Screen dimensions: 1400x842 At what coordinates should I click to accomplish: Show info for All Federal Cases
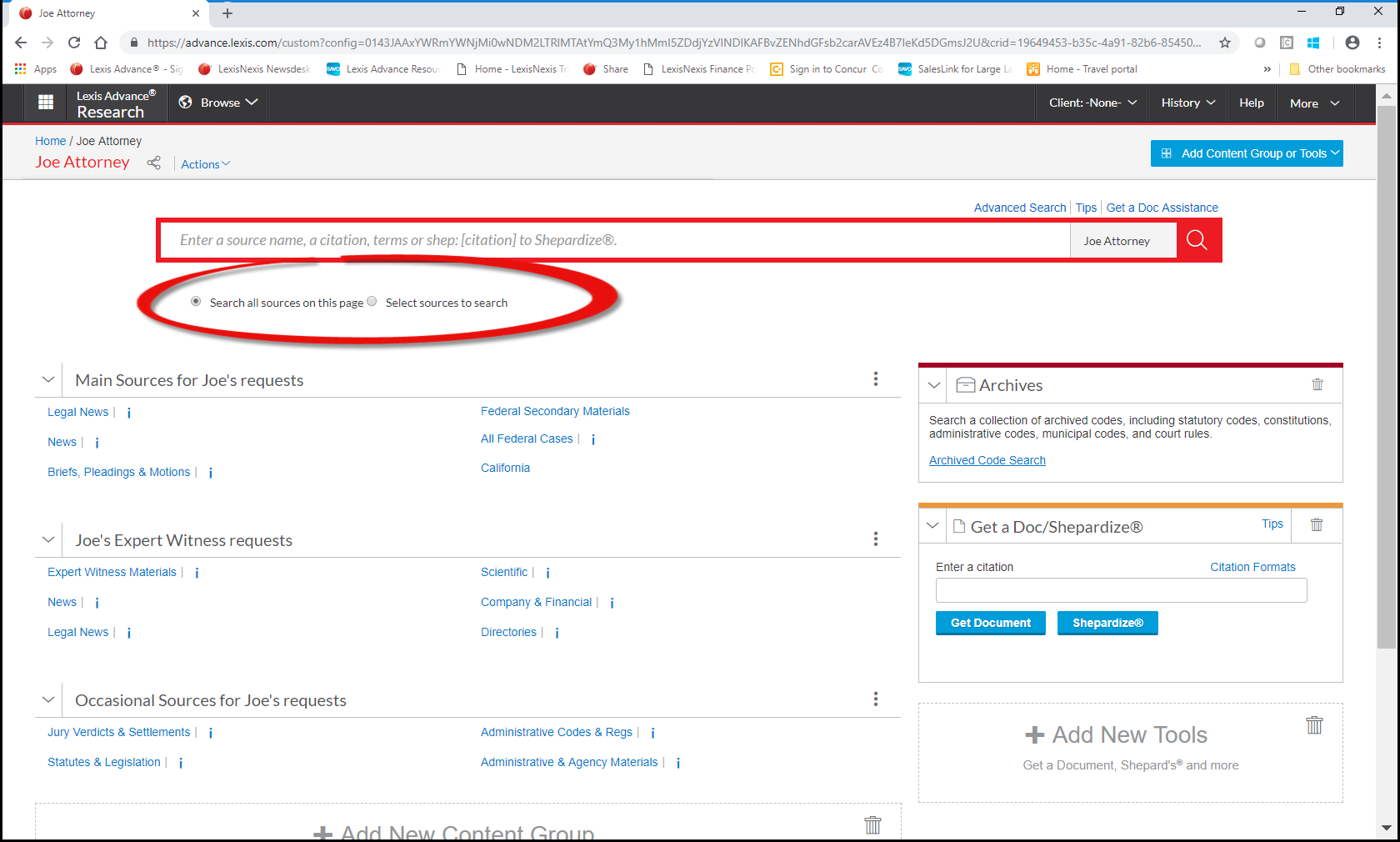click(593, 439)
